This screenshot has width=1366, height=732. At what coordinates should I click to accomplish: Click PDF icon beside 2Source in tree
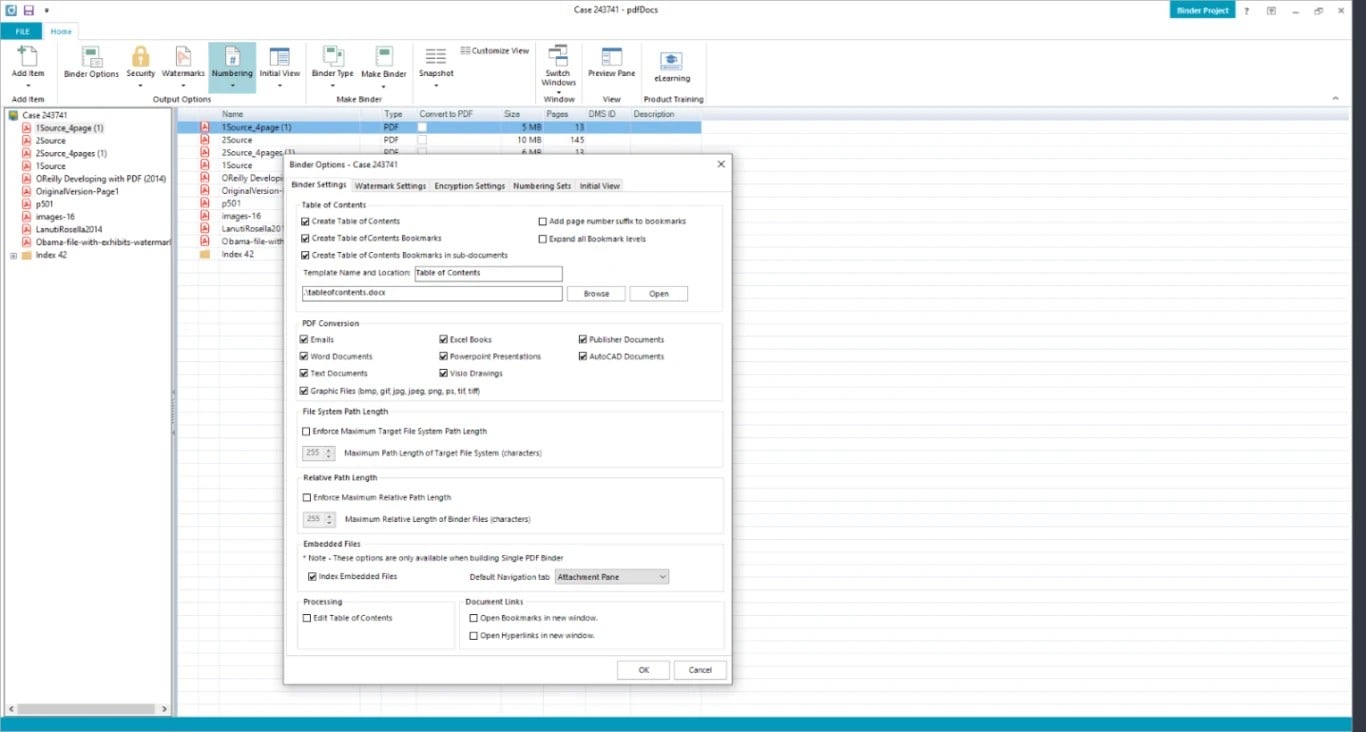tap(27, 141)
